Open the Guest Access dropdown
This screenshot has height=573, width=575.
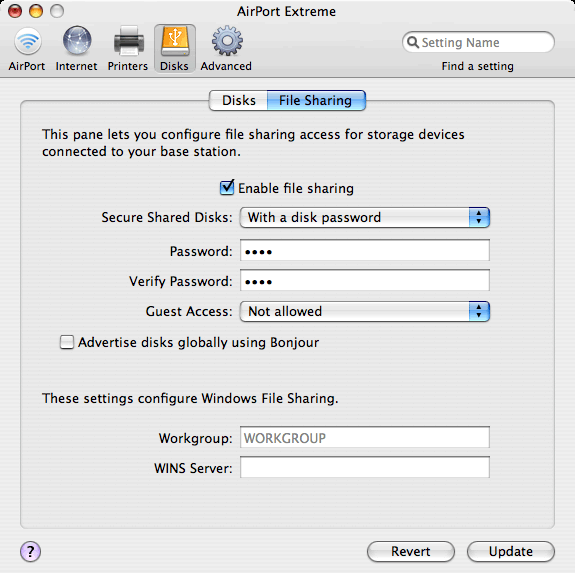click(365, 311)
